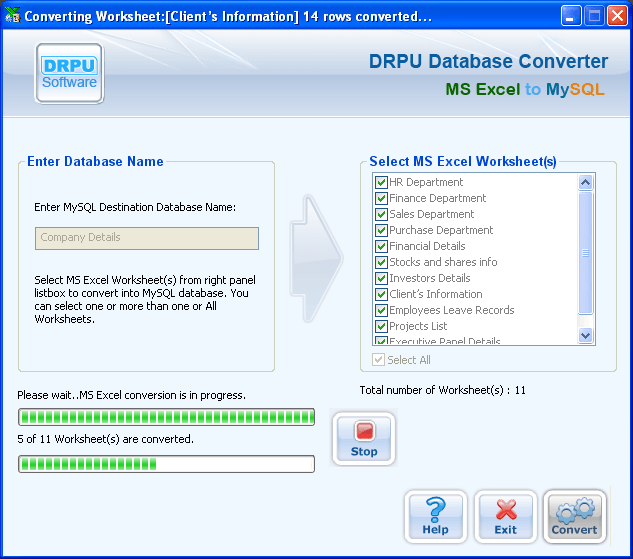Click the 'MS Excel to MySQL' subtitle
The height and width of the screenshot is (559, 633).
525,89
